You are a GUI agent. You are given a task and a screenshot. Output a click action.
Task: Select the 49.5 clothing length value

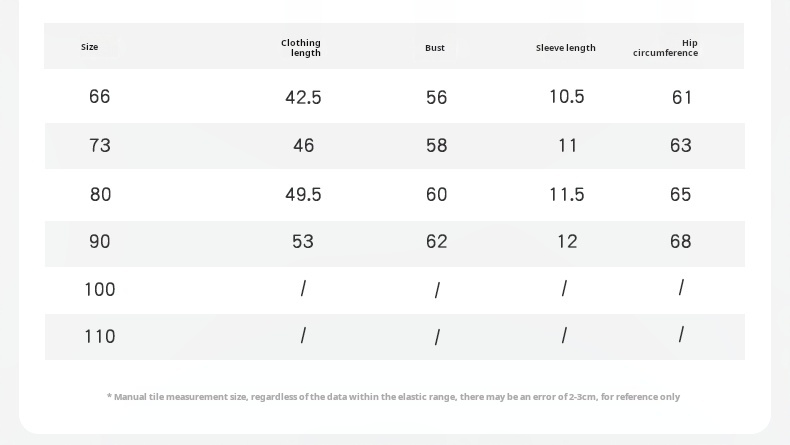pos(303,195)
